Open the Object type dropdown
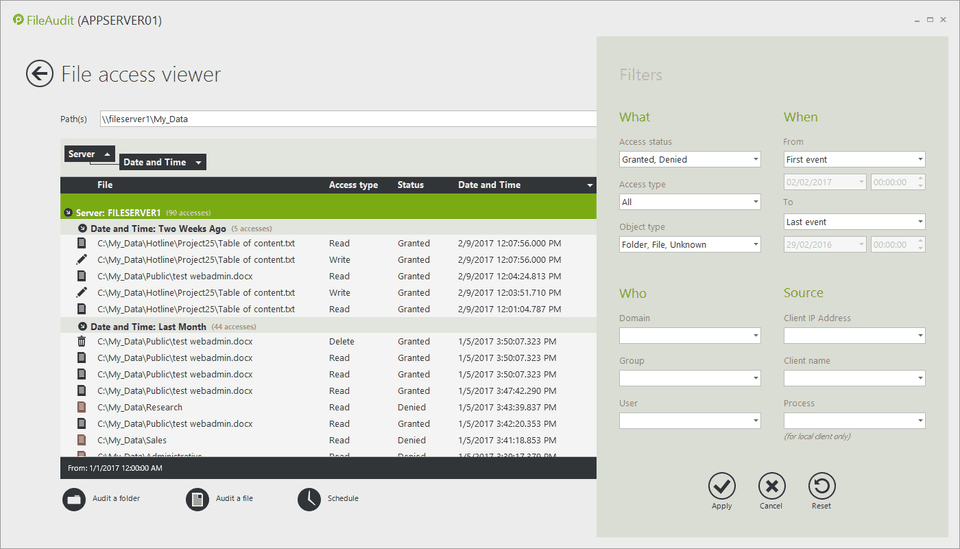 pos(690,245)
